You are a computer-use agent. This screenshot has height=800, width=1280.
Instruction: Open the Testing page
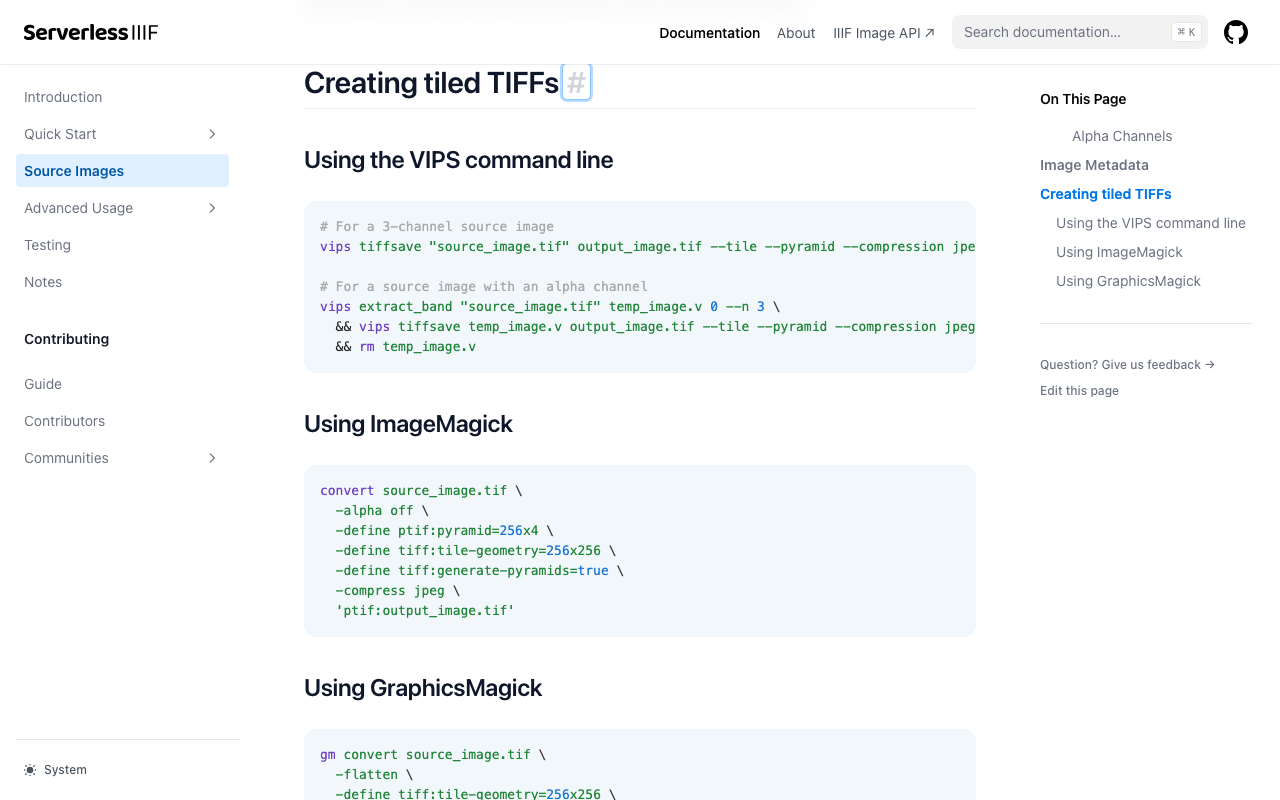(47, 245)
